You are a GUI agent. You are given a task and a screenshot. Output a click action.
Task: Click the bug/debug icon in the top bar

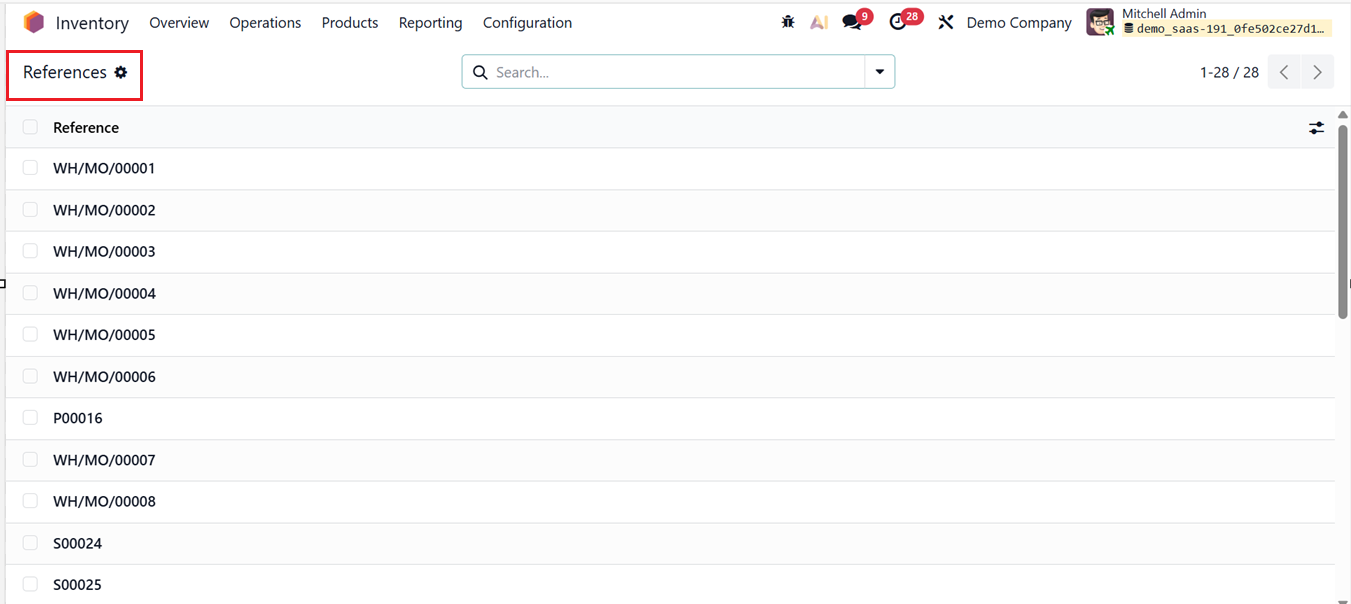[x=788, y=21]
